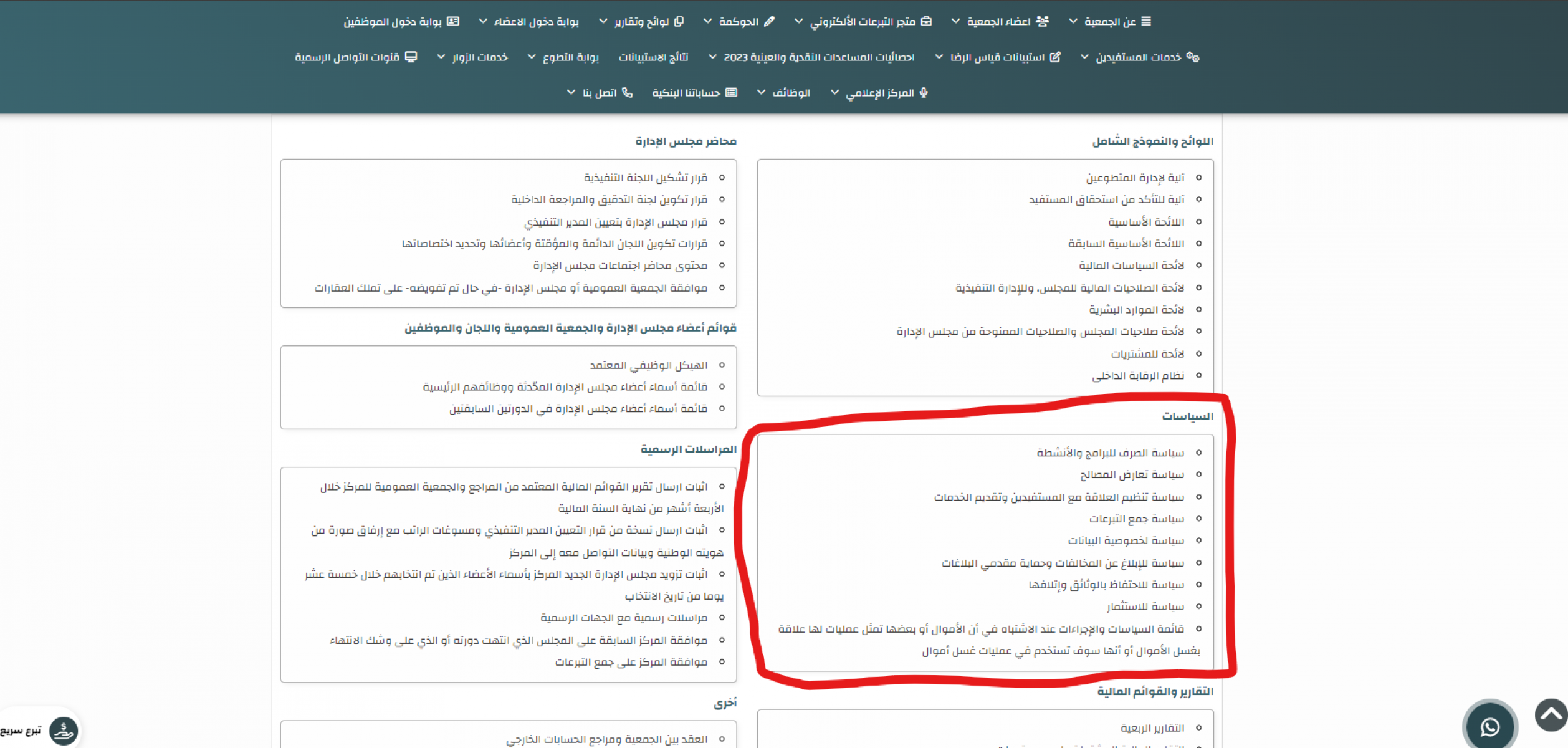Expand the عن الجمعية dropdown menu
The image size is (1568, 748).
(x=1110, y=21)
